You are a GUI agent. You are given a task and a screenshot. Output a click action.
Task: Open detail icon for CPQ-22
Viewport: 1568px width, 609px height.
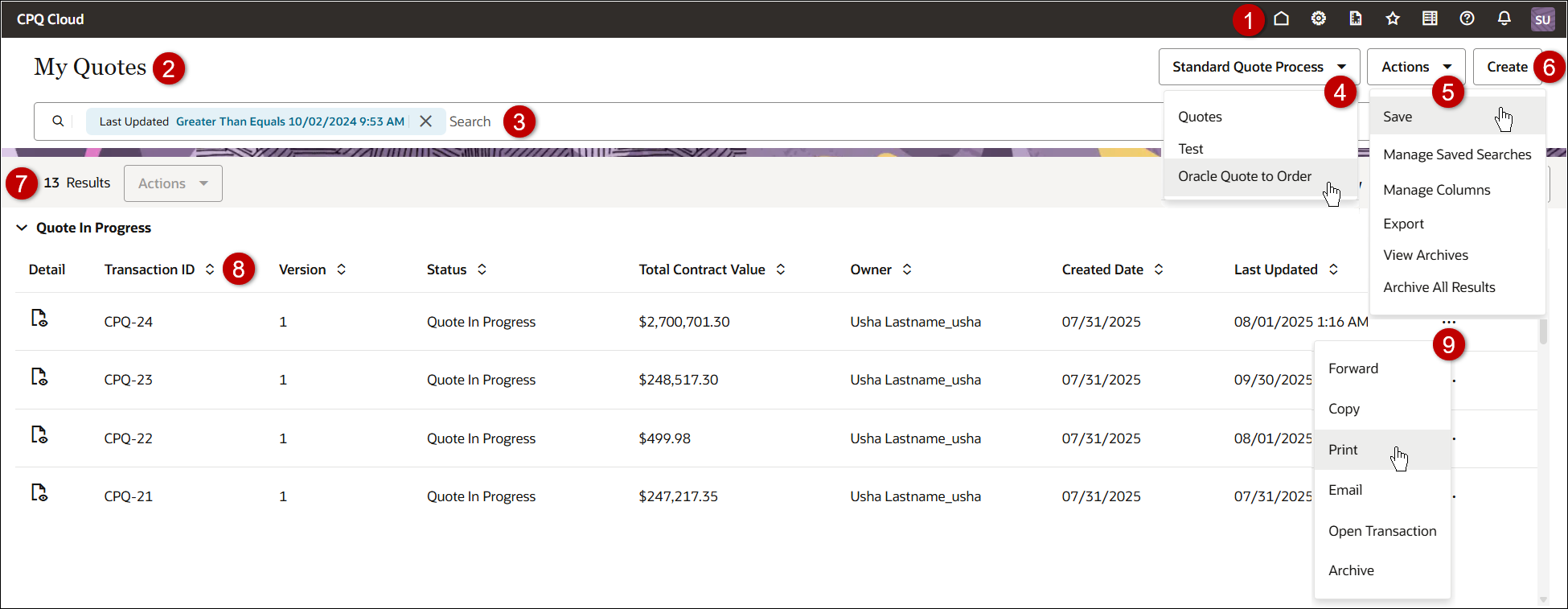coord(39,435)
